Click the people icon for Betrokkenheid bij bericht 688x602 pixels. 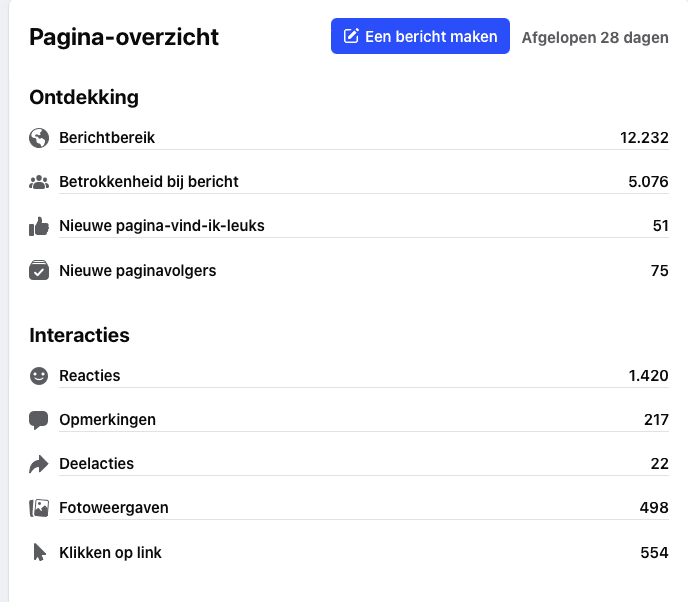click(39, 182)
